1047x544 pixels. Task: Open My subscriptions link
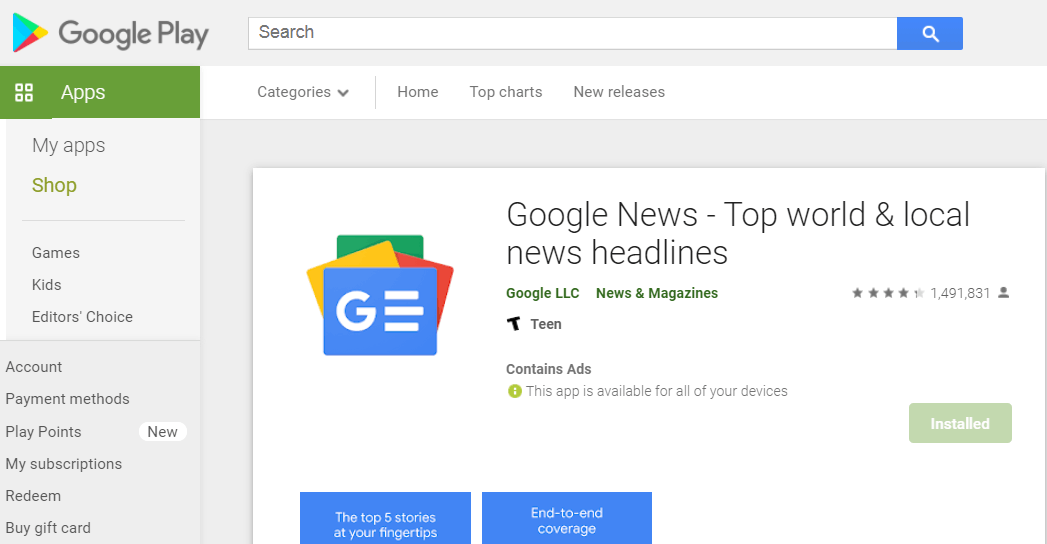tap(63, 464)
